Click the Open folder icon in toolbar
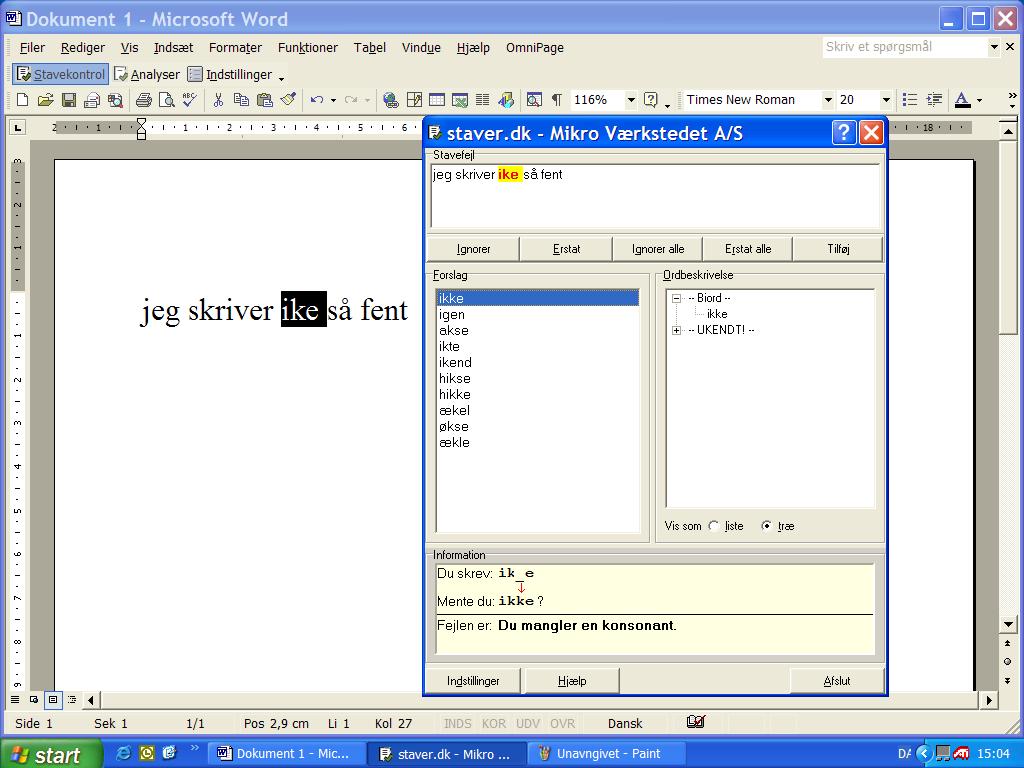This screenshot has width=1024, height=768. (x=45, y=100)
